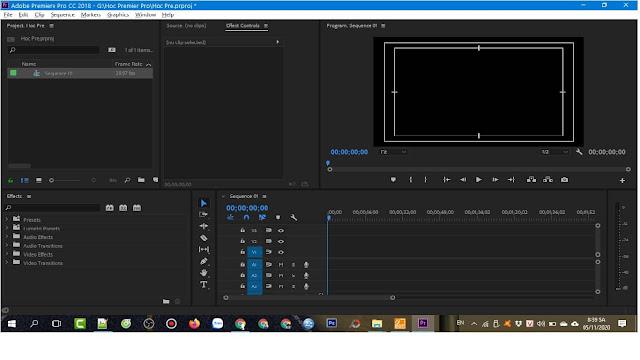Expand the Video Effects folder
This screenshot has height=360, width=640.
(x=7, y=254)
